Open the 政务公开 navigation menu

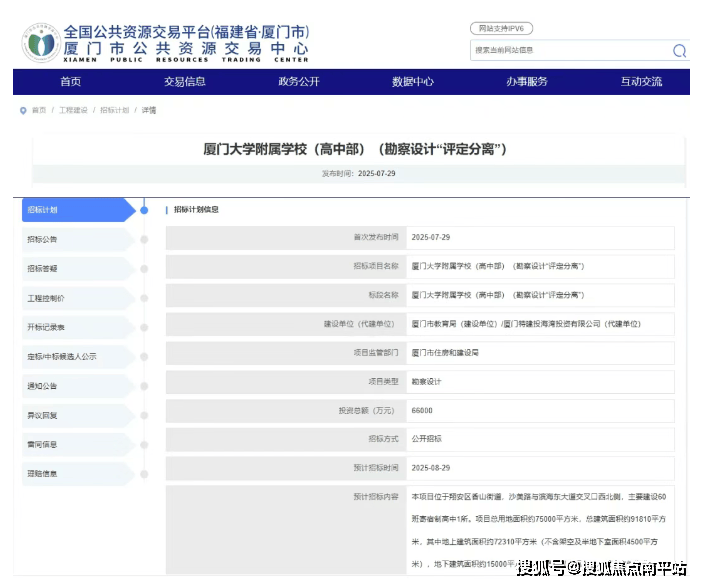(x=299, y=82)
